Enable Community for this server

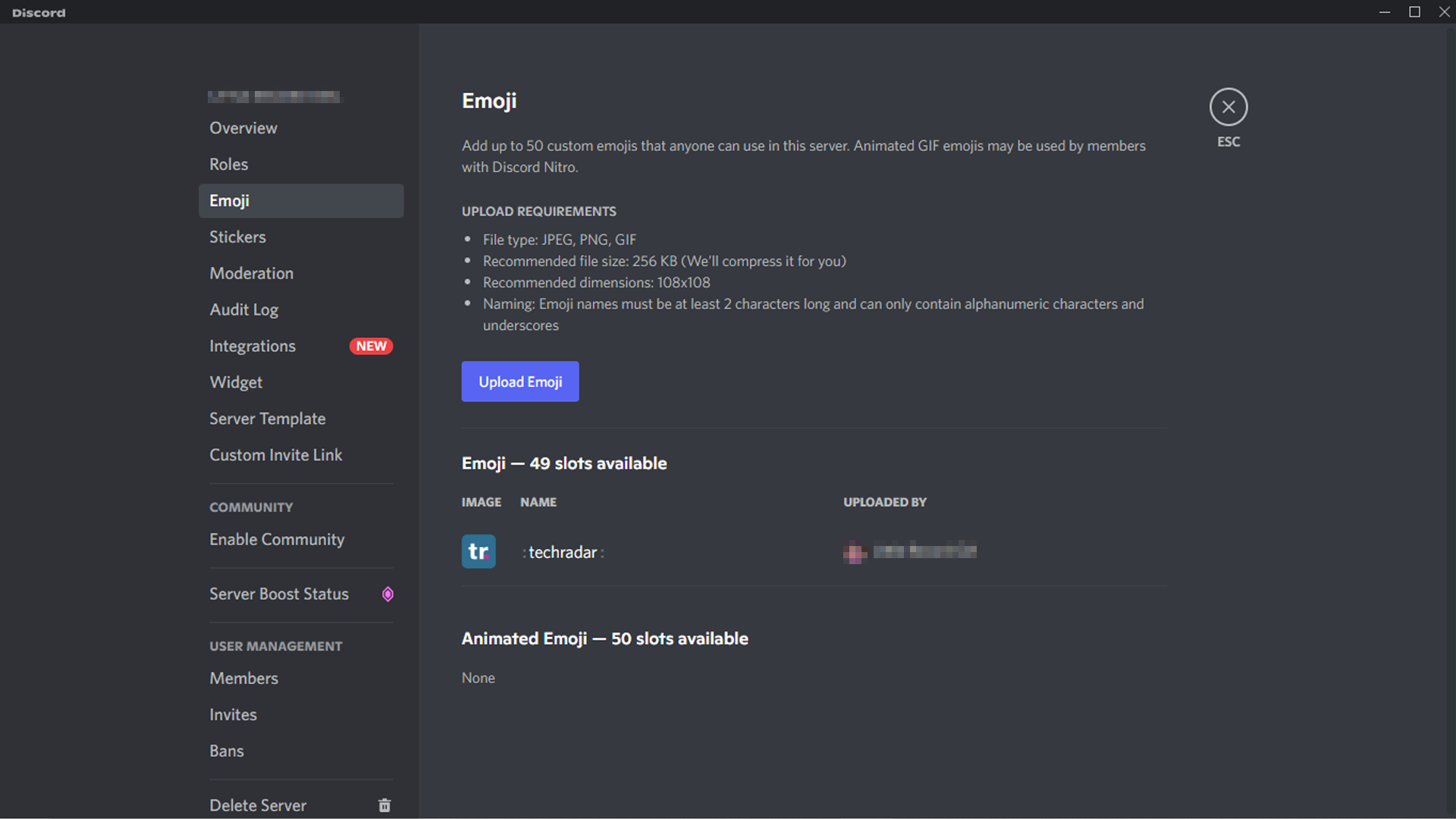coord(277,539)
